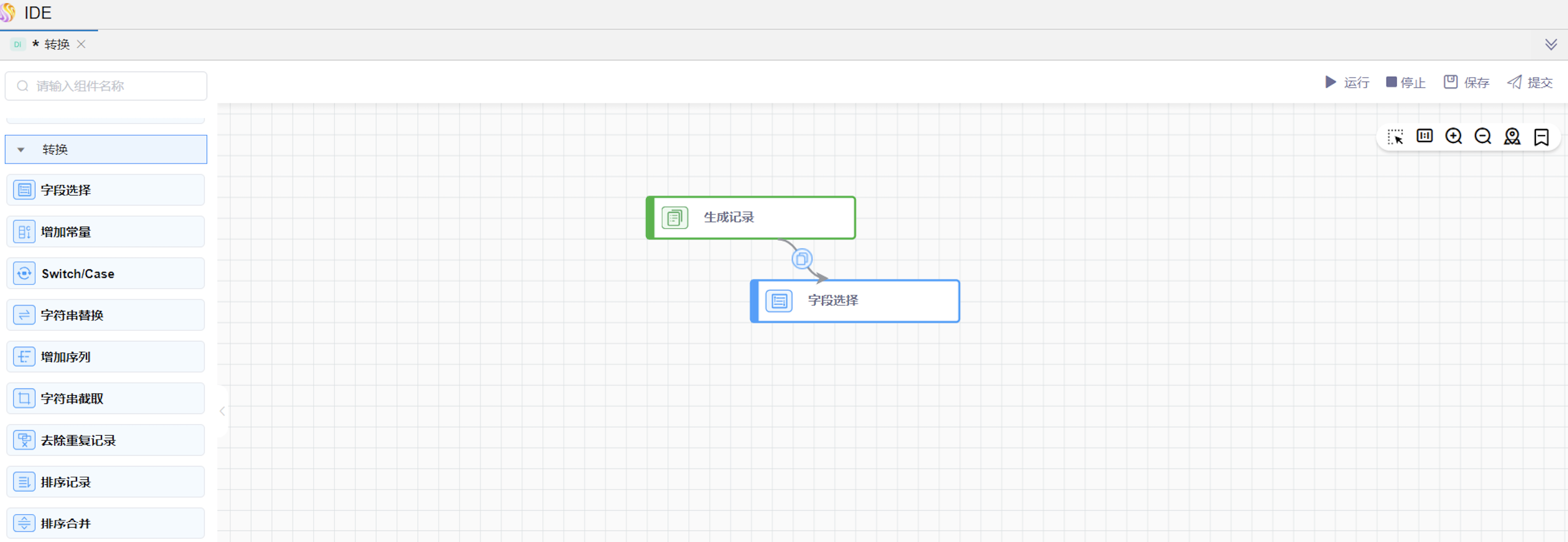Viewport: 1568px width, 542px height.
Task: Switch to the 转换 tab
Action: (x=57, y=44)
